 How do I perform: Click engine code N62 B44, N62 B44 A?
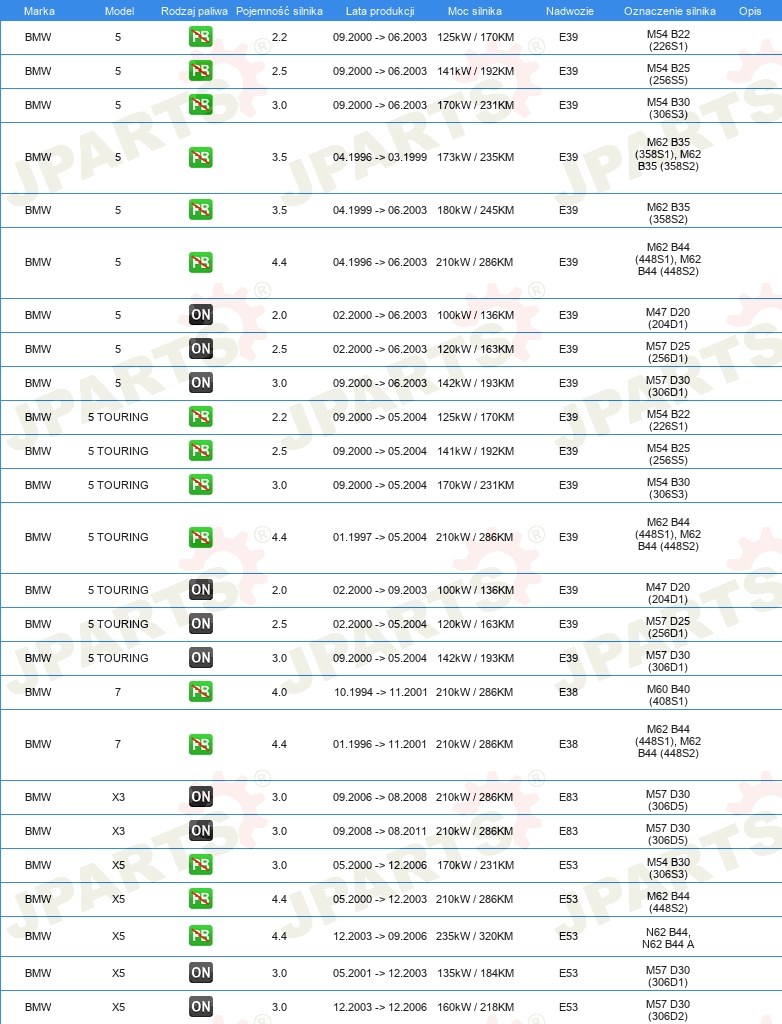(668, 938)
